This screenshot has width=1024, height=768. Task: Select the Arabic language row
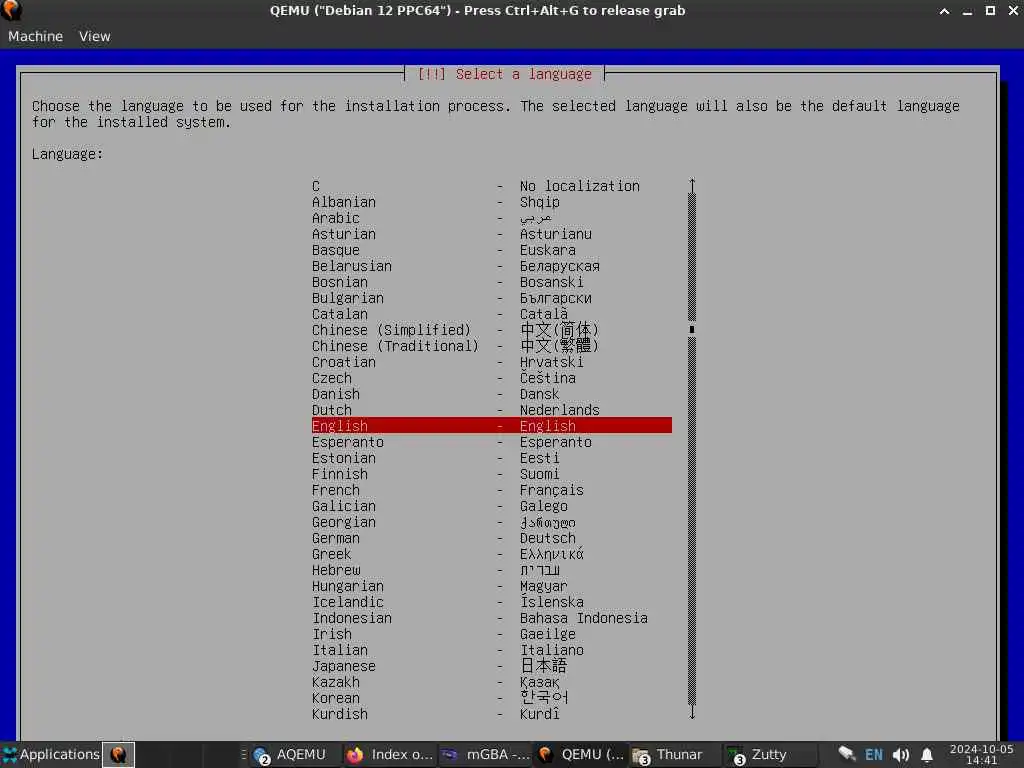click(x=492, y=218)
